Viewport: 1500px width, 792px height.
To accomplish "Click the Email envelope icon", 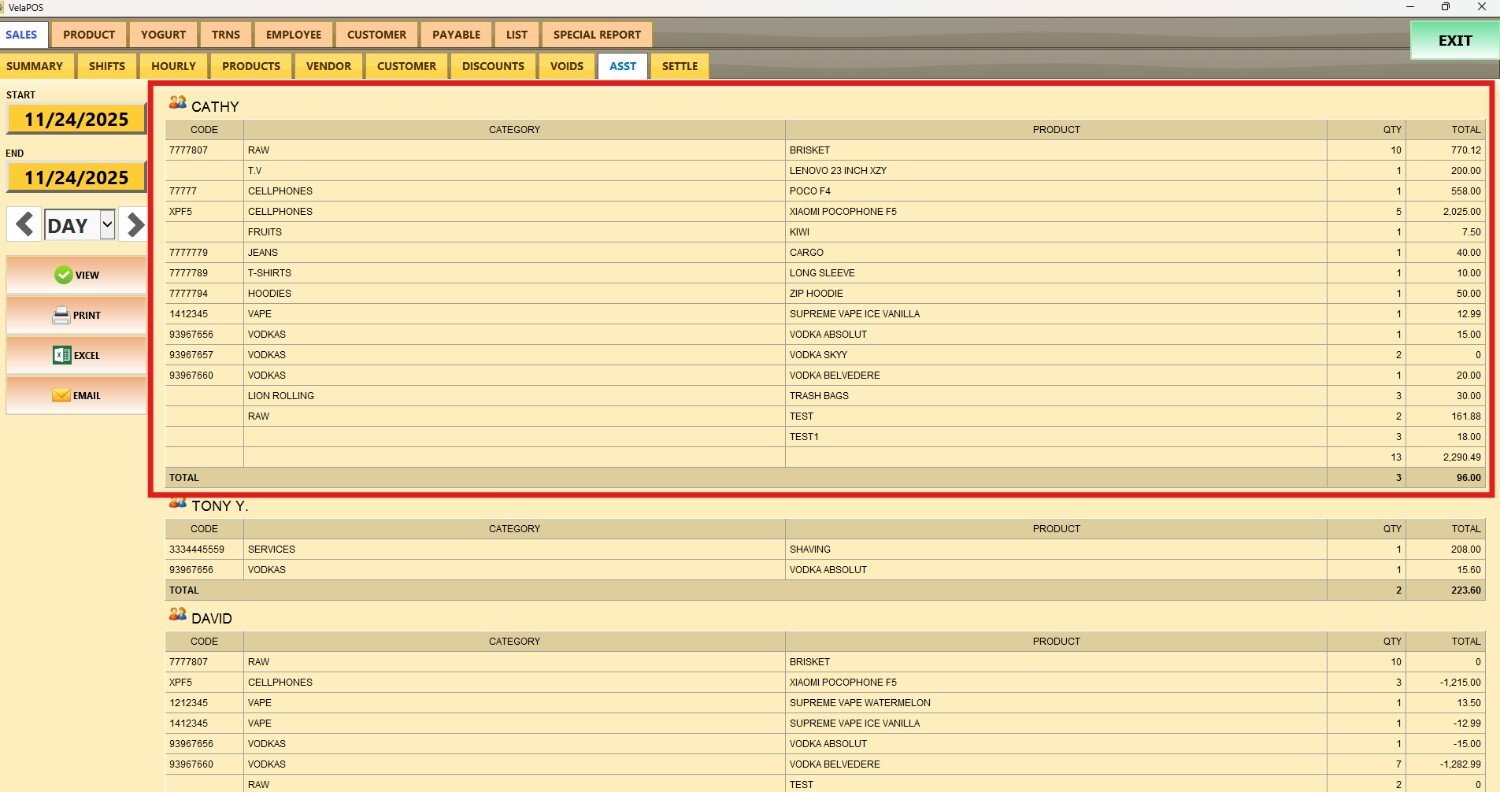I will (x=61, y=395).
